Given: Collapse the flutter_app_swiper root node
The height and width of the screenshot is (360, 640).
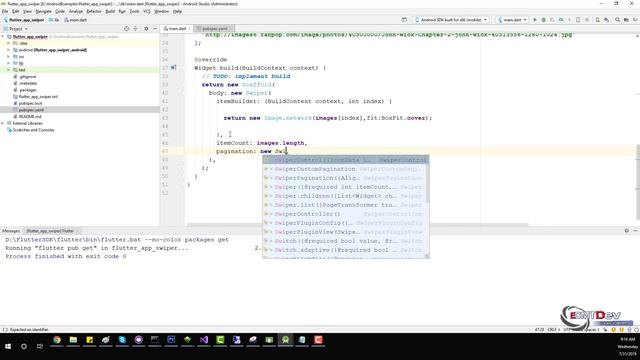Looking at the screenshot, I should [3, 37].
